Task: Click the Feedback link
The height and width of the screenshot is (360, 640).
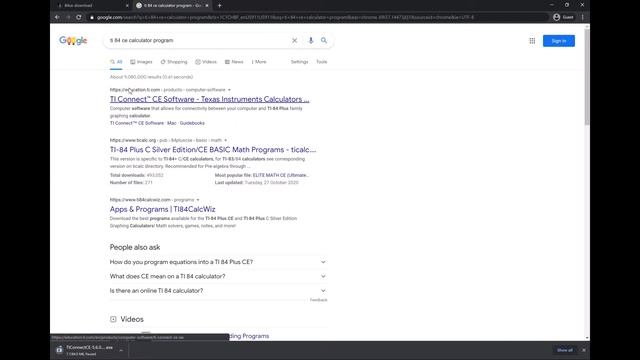Action: click(318, 300)
